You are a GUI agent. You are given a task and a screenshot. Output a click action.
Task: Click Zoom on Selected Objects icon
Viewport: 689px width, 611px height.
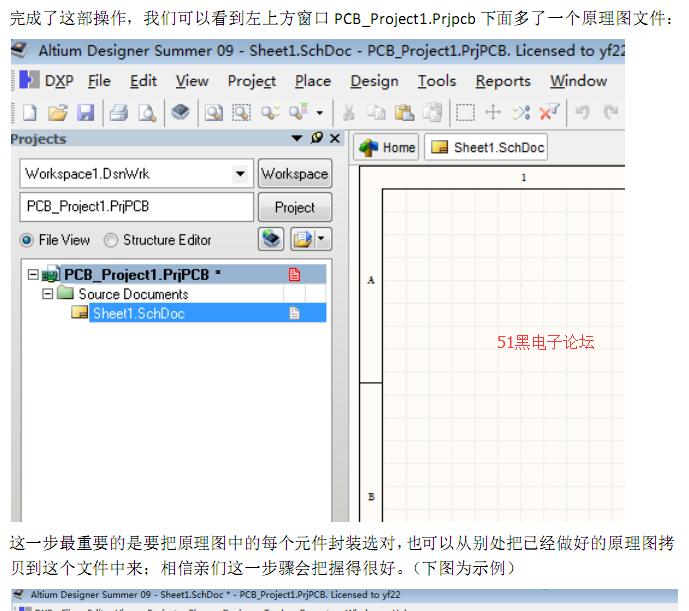[x=270, y=113]
